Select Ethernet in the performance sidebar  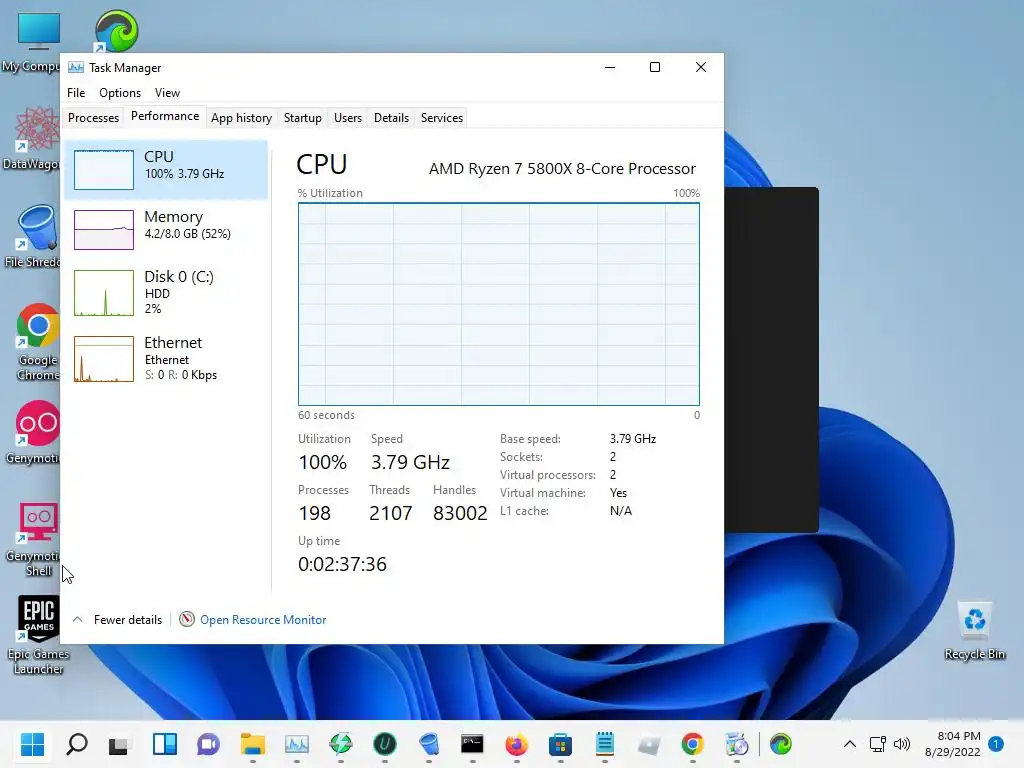167,358
